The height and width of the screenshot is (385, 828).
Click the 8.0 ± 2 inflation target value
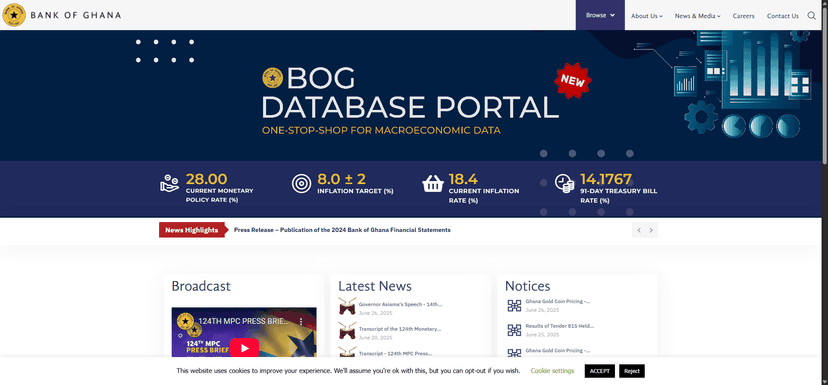[342, 180]
